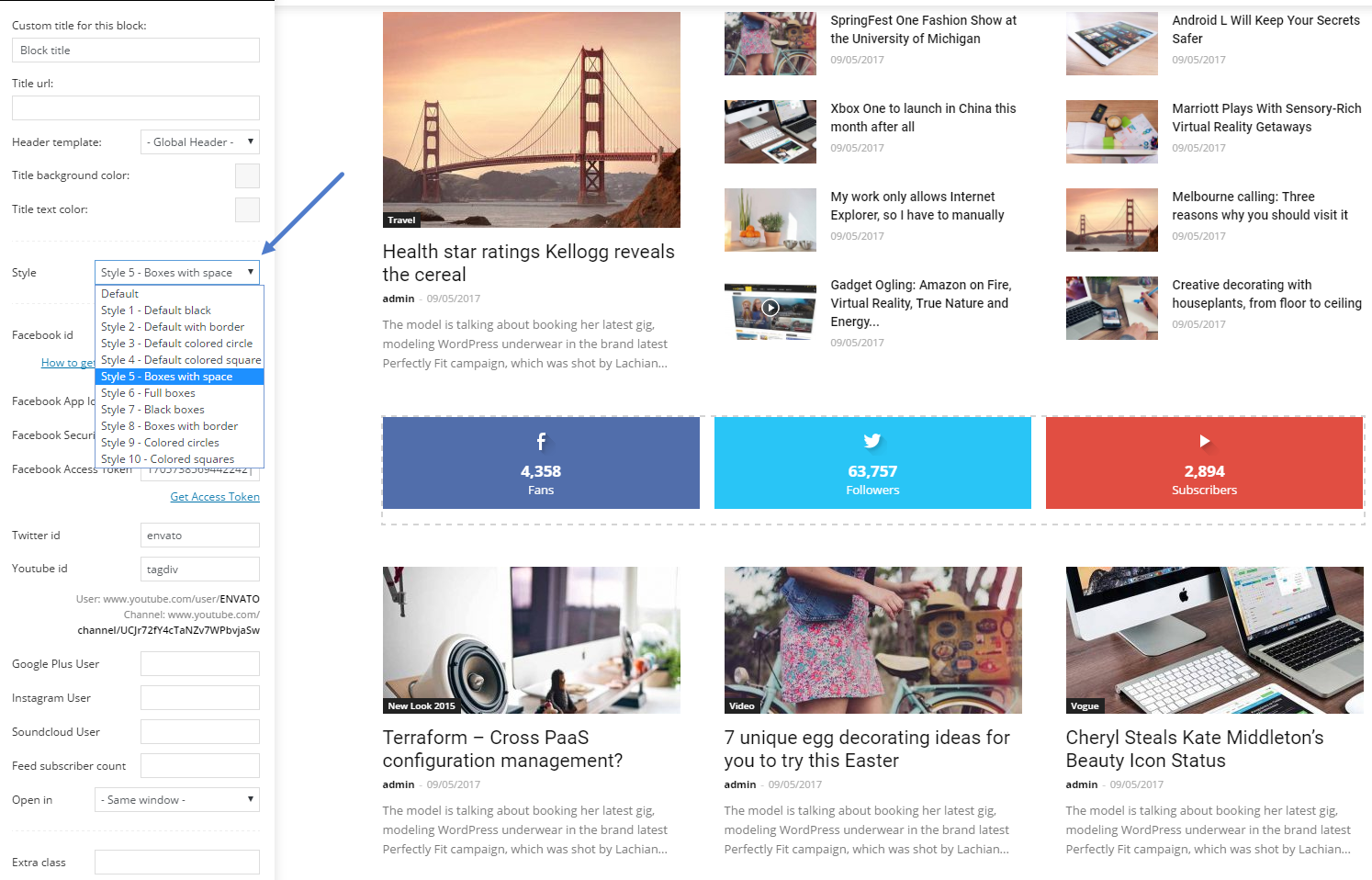Choose Style 5 - Boxes with space option
This screenshot has width=1372, height=880.
click(180, 377)
